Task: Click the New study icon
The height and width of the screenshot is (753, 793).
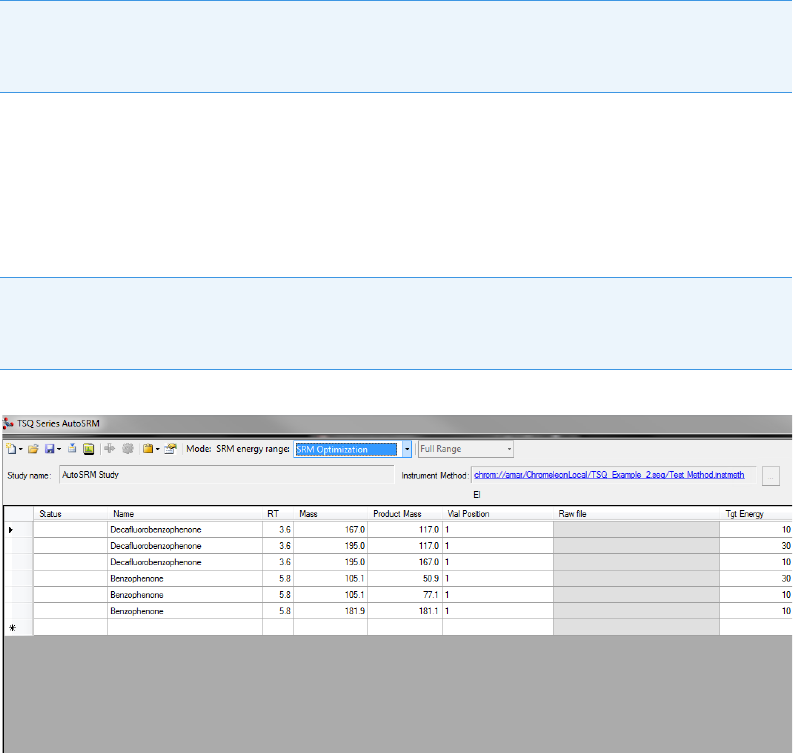Action: (x=11, y=449)
